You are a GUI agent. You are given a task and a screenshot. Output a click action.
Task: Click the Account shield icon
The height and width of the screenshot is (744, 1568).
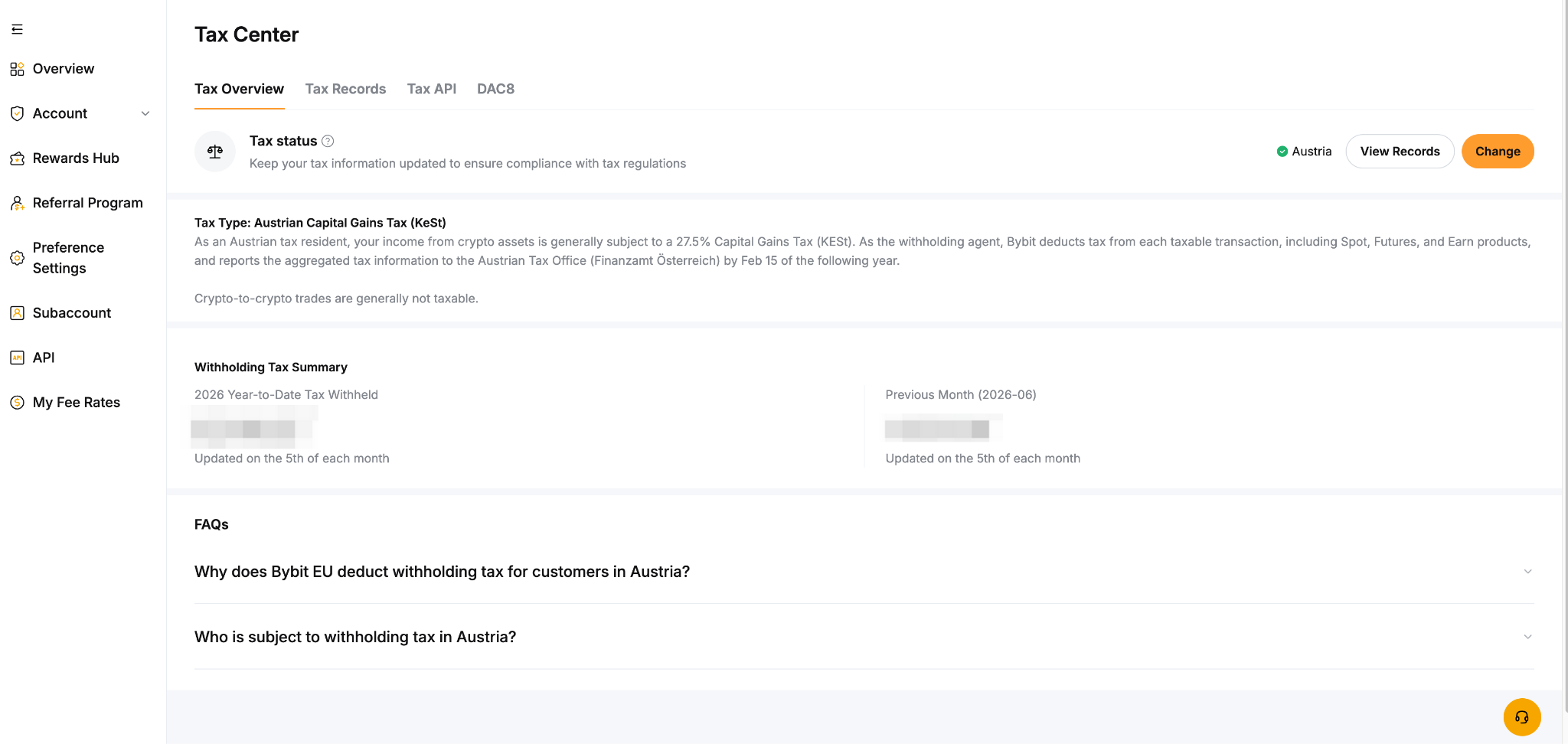click(x=17, y=113)
